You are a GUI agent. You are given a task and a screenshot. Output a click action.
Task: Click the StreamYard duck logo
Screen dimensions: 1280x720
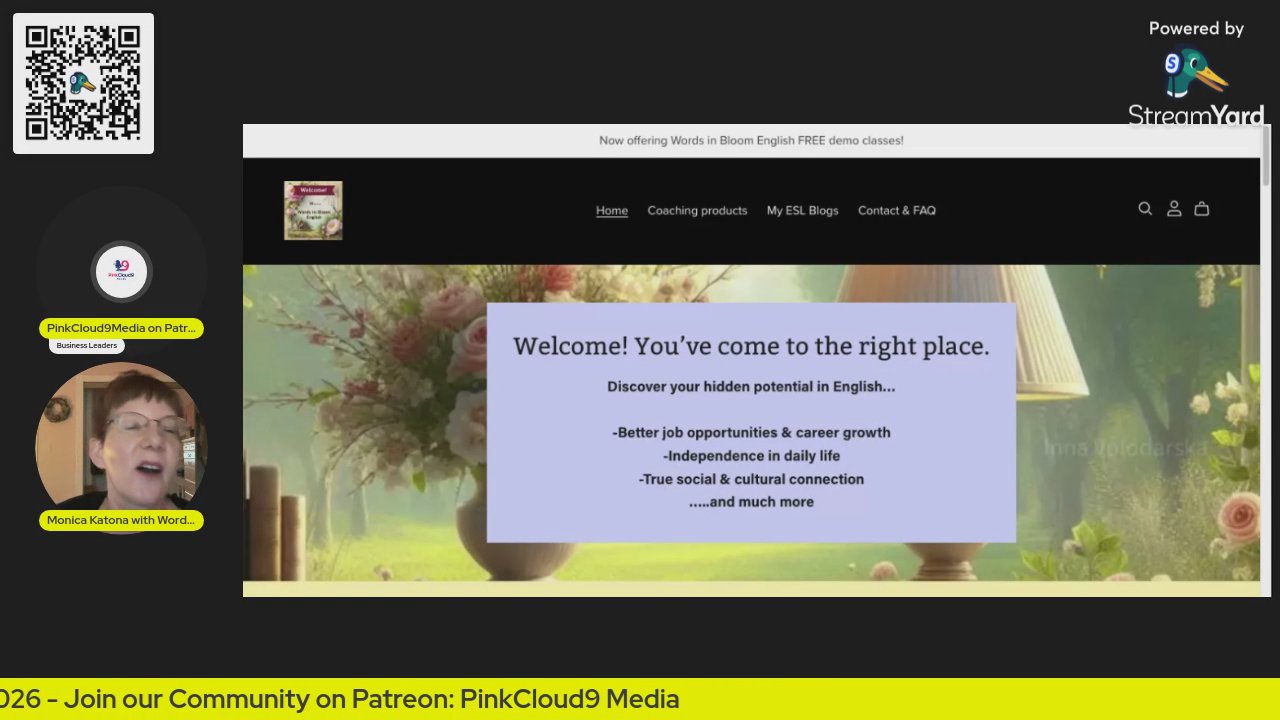coord(1195,74)
